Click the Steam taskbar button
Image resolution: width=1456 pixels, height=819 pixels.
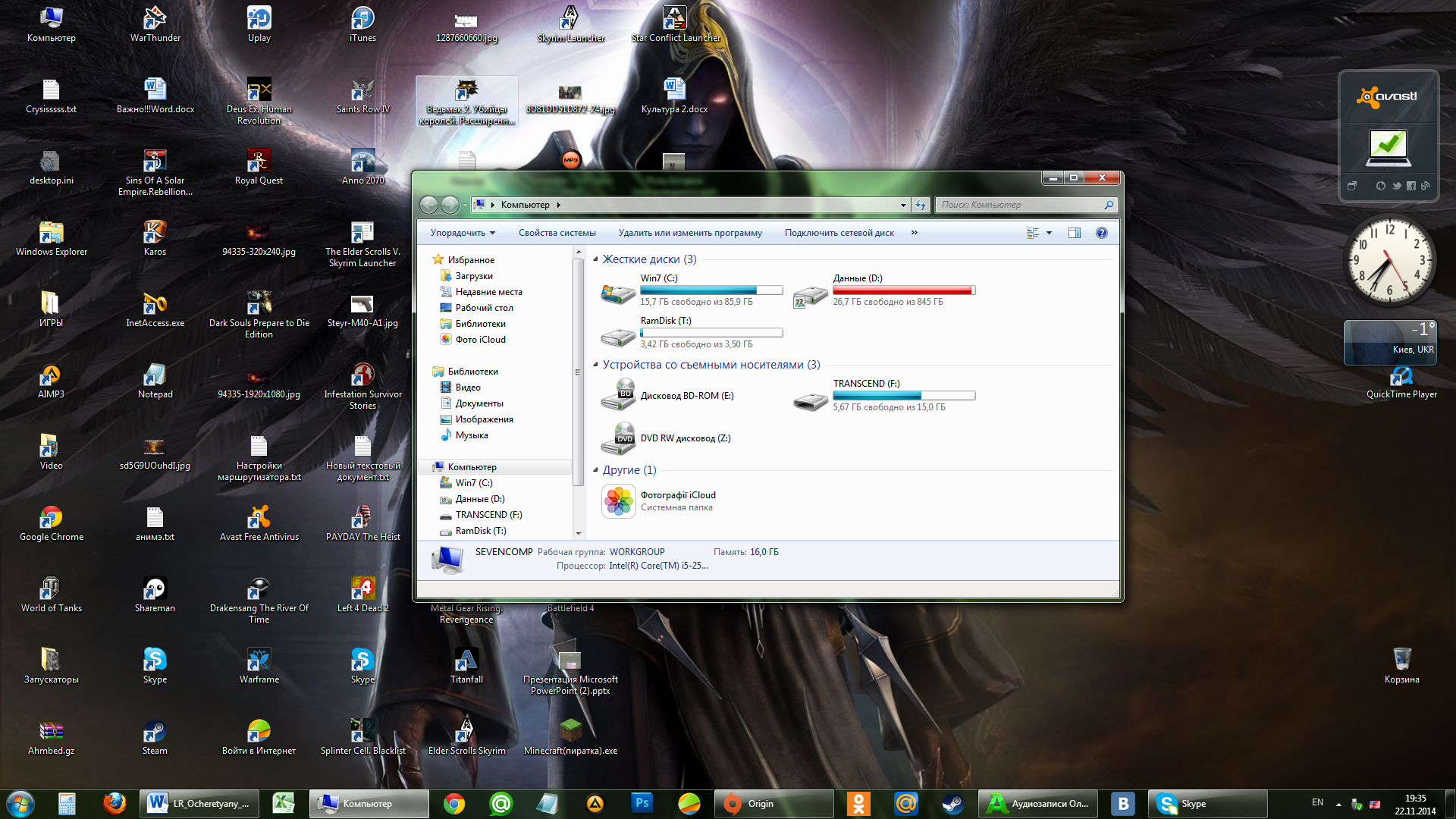[952, 803]
